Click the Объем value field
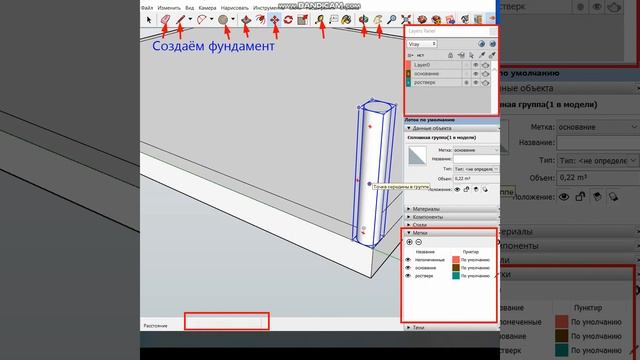 (476, 179)
